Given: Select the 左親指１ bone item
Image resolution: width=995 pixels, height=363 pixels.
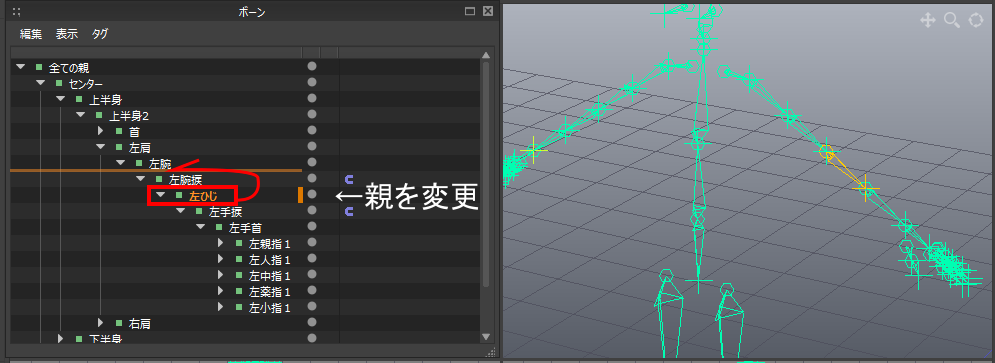Looking at the screenshot, I should tap(270, 243).
